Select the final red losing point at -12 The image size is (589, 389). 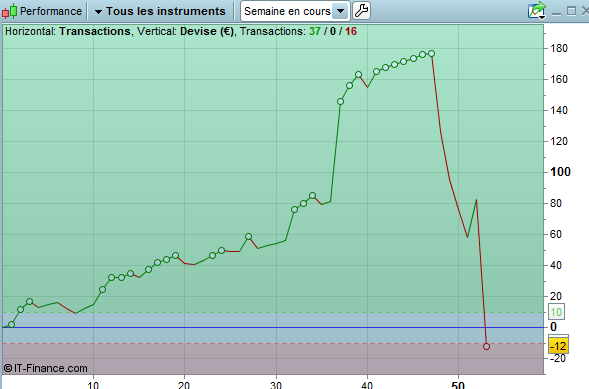pyautogui.click(x=486, y=346)
